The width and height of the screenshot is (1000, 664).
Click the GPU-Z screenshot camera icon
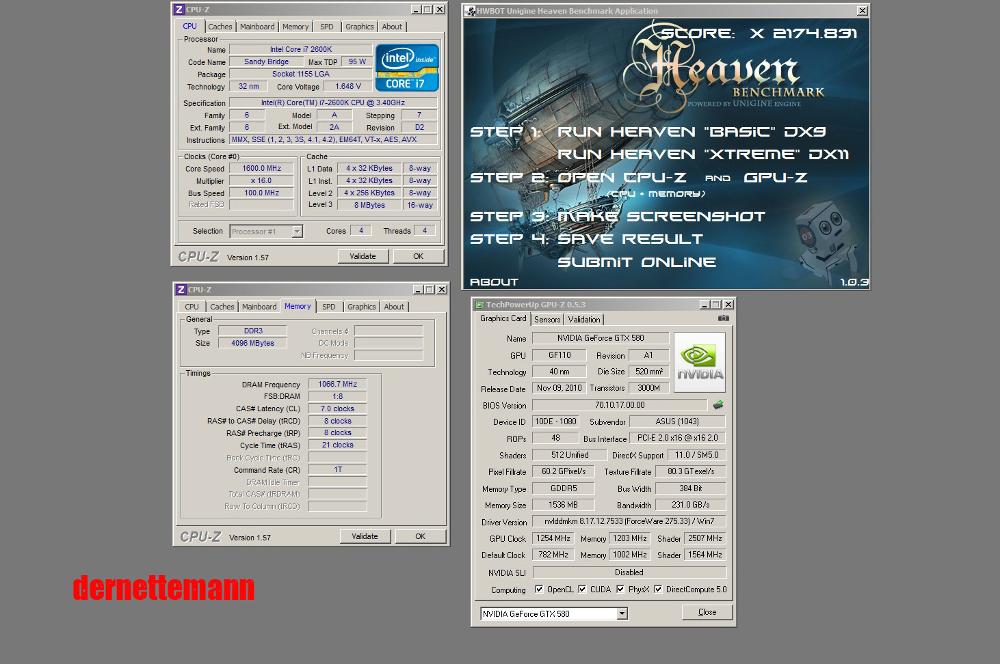tap(723, 318)
